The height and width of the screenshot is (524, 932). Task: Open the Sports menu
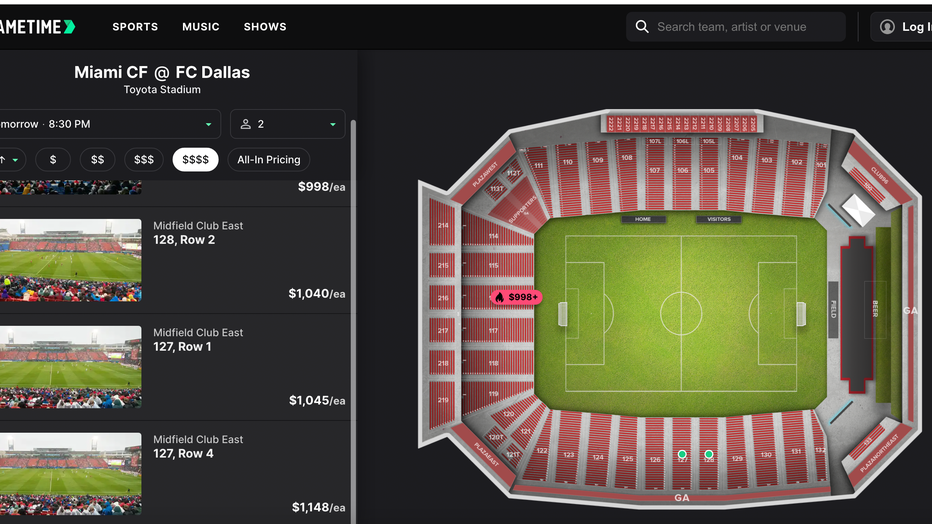click(135, 27)
